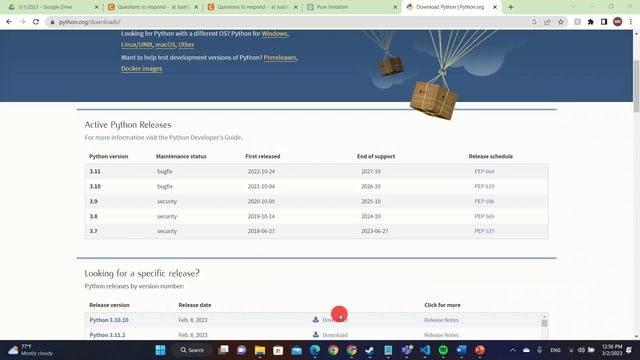Open the Windows download link
640x360 pixels.
[x=274, y=33]
